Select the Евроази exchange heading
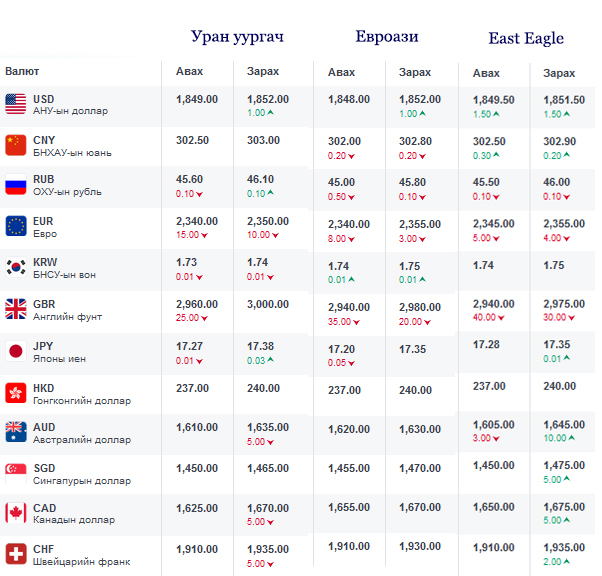The width and height of the screenshot is (602, 576). pyautogui.click(x=386, y=37)
